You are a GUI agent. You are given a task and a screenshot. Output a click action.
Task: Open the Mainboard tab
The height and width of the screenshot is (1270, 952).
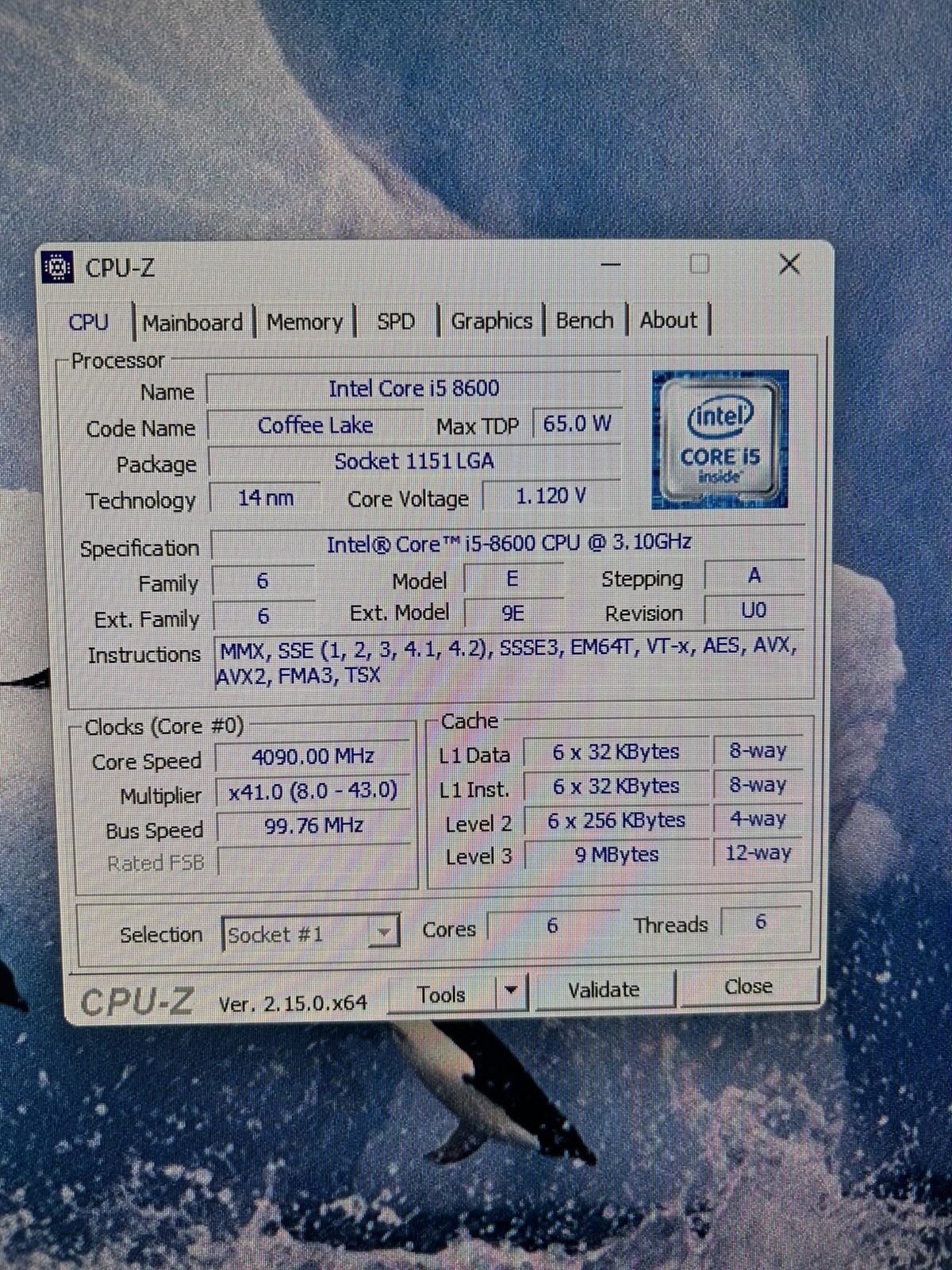[193, 322]
